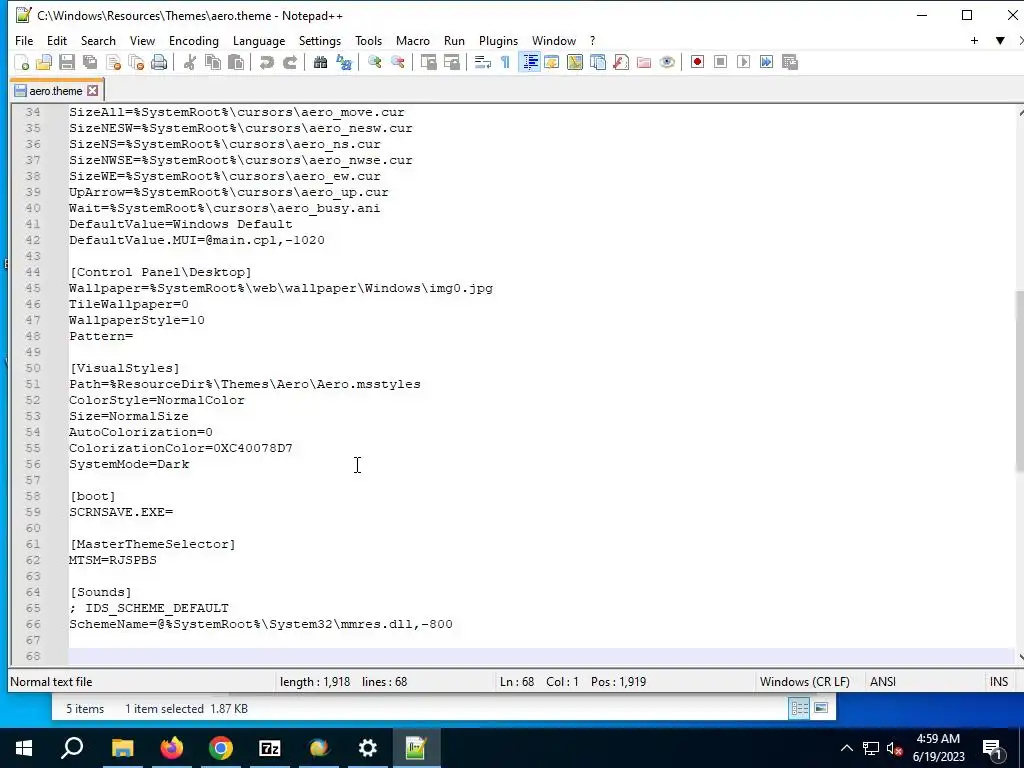This screenshot has width=1024, height=768.
Task: Open the Window menu
Action: coord(554,40)
